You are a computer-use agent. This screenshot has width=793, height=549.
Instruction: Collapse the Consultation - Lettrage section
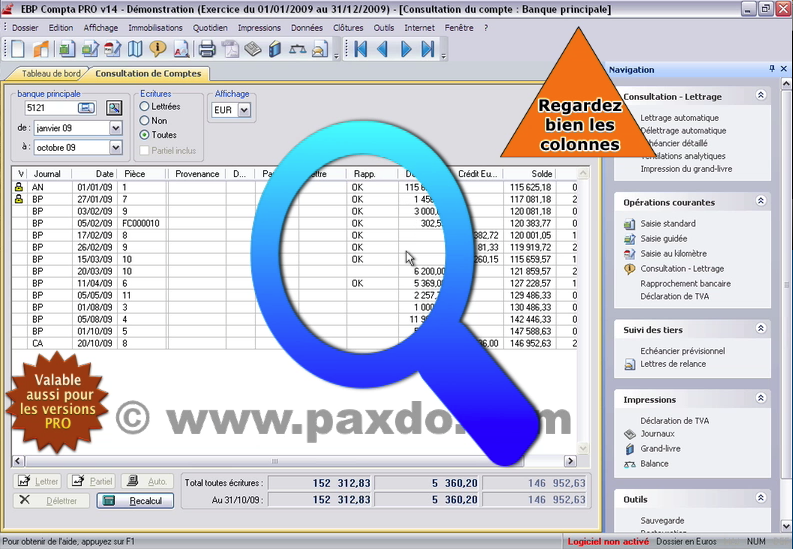[x=761, y=96]
